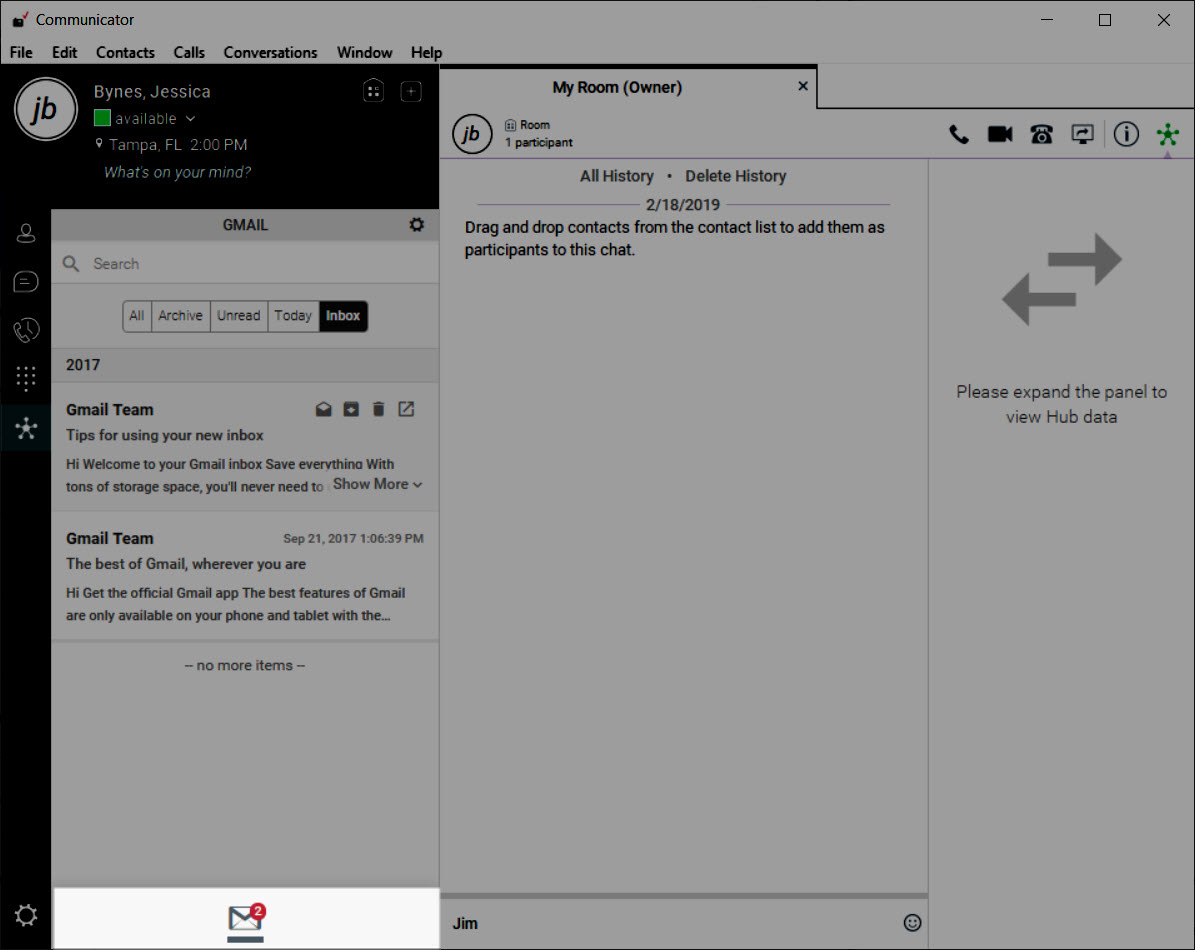1195x950 pixels.
Task: Open the Window menu
Action: pos(364,53)
